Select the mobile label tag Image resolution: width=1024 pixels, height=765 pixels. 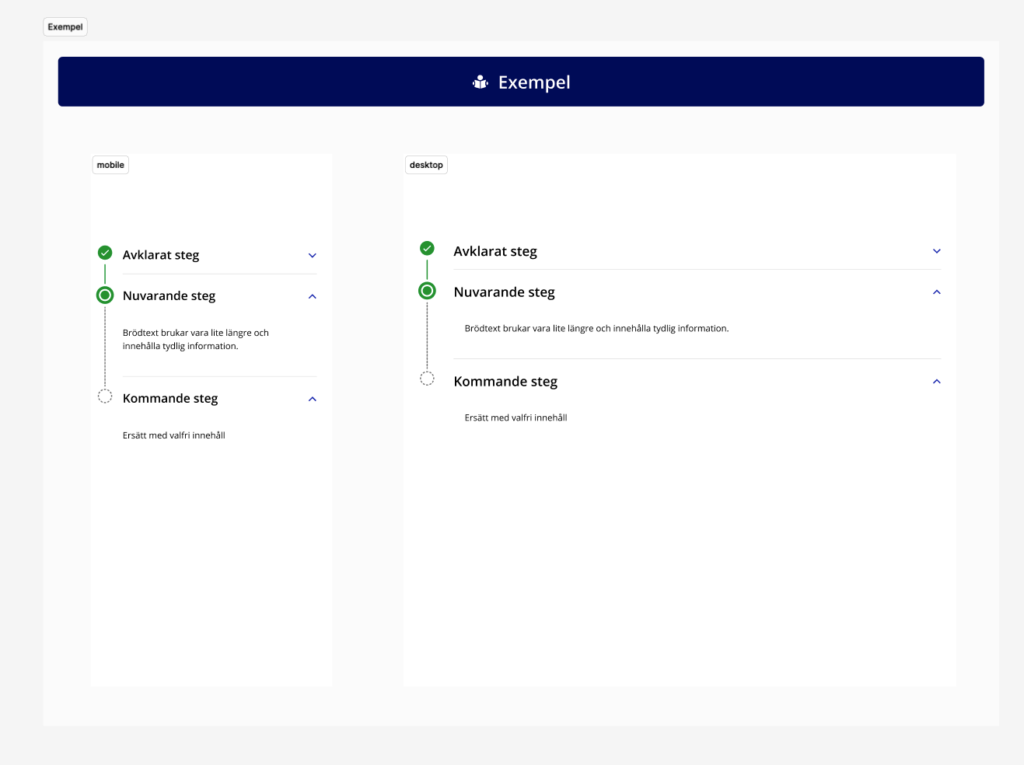(110, 165)
